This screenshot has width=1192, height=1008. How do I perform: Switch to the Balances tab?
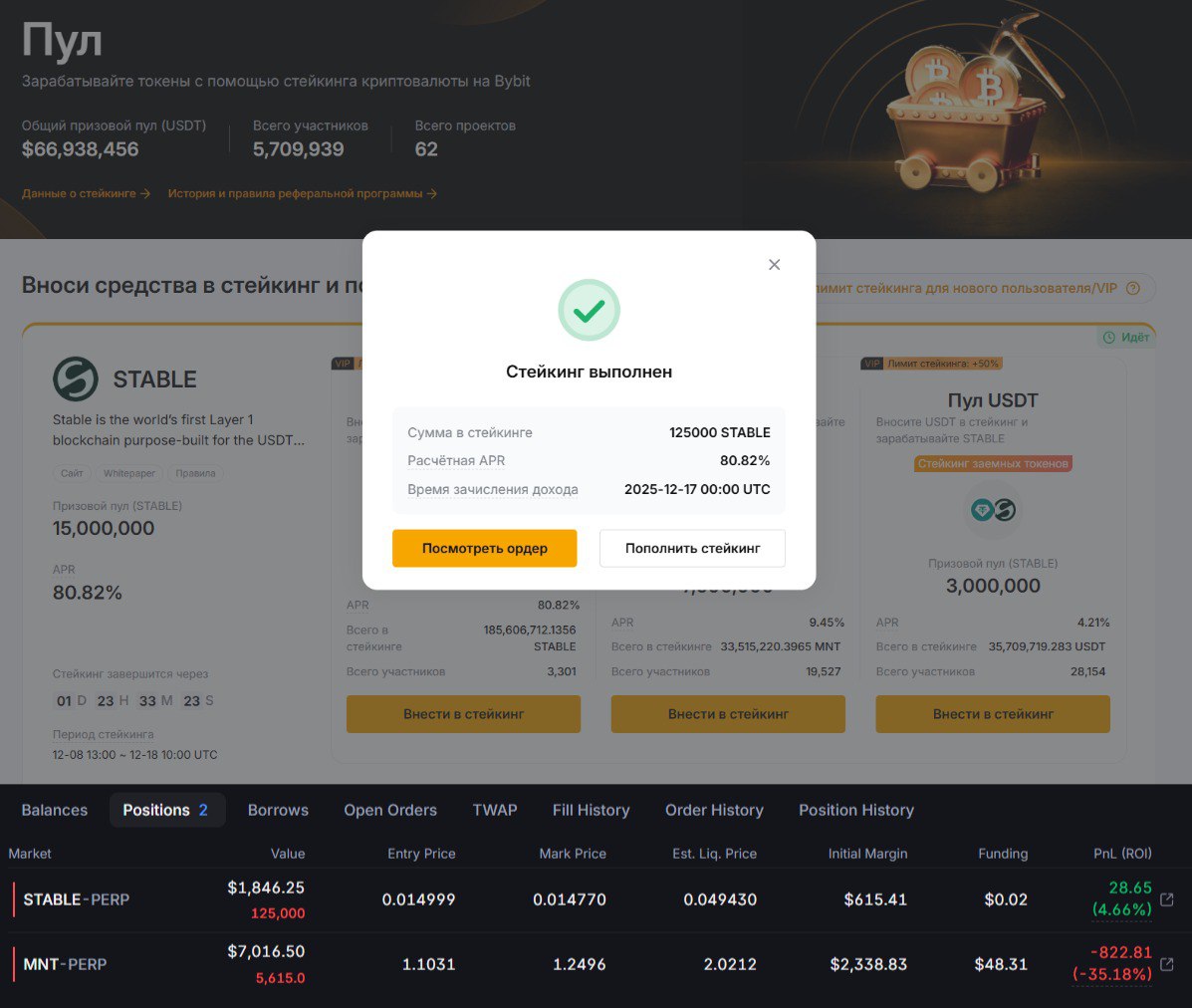point(55,810)
